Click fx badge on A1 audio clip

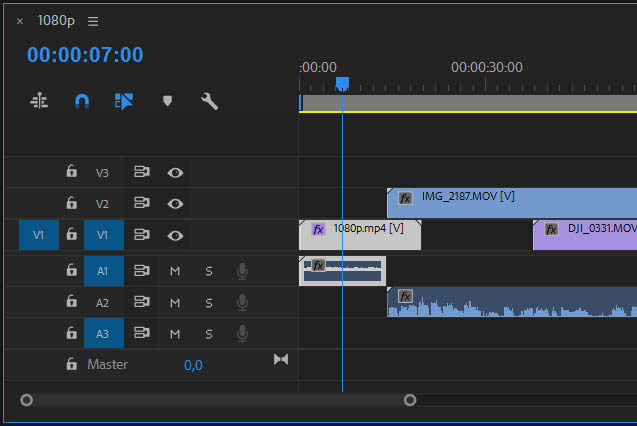tap(318, 266)
